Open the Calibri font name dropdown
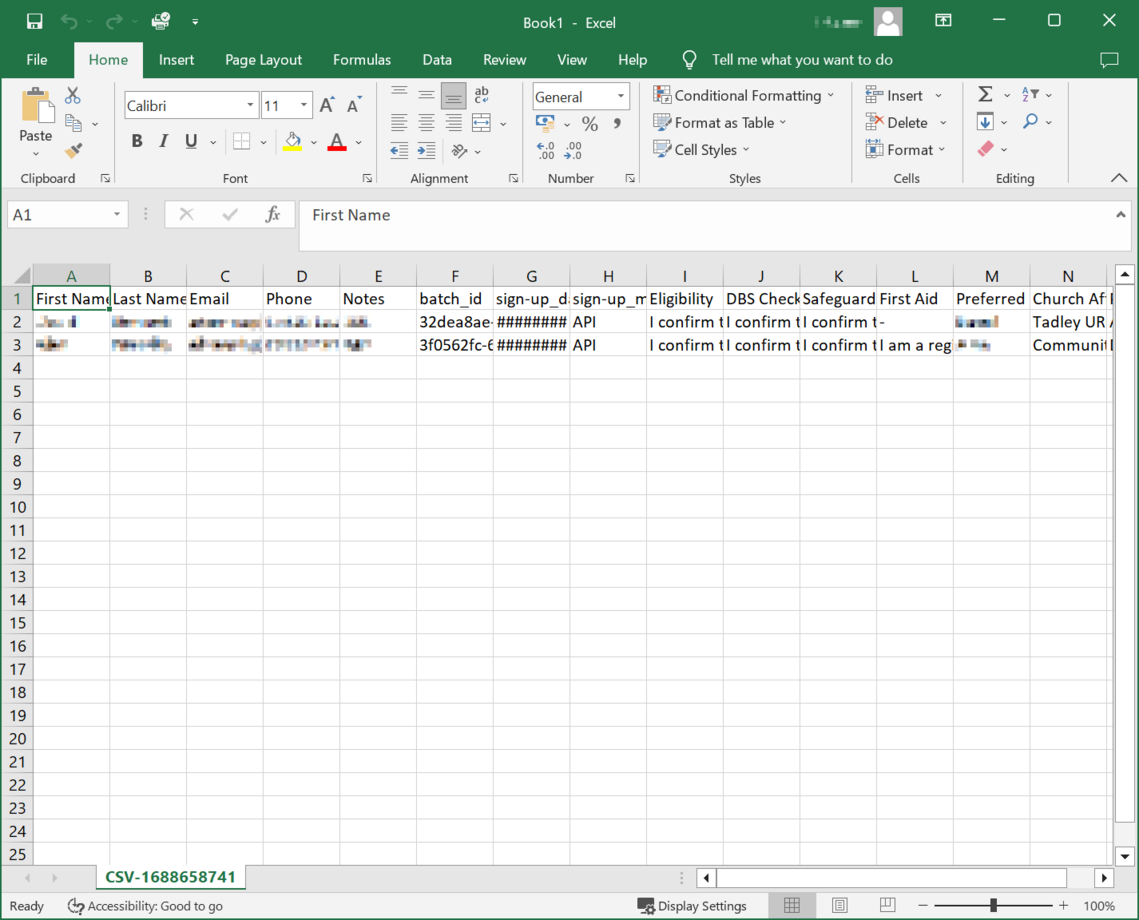 [250, 106]
